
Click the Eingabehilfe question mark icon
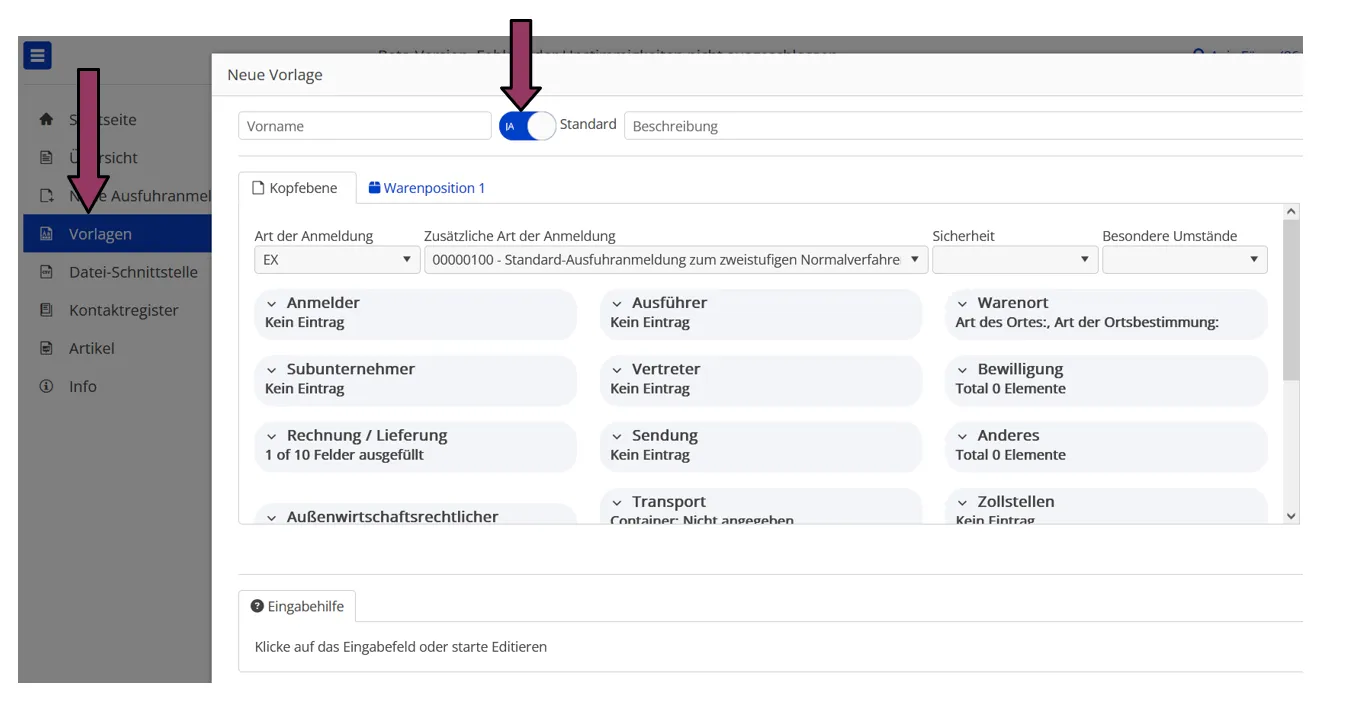tap(257, 606)
